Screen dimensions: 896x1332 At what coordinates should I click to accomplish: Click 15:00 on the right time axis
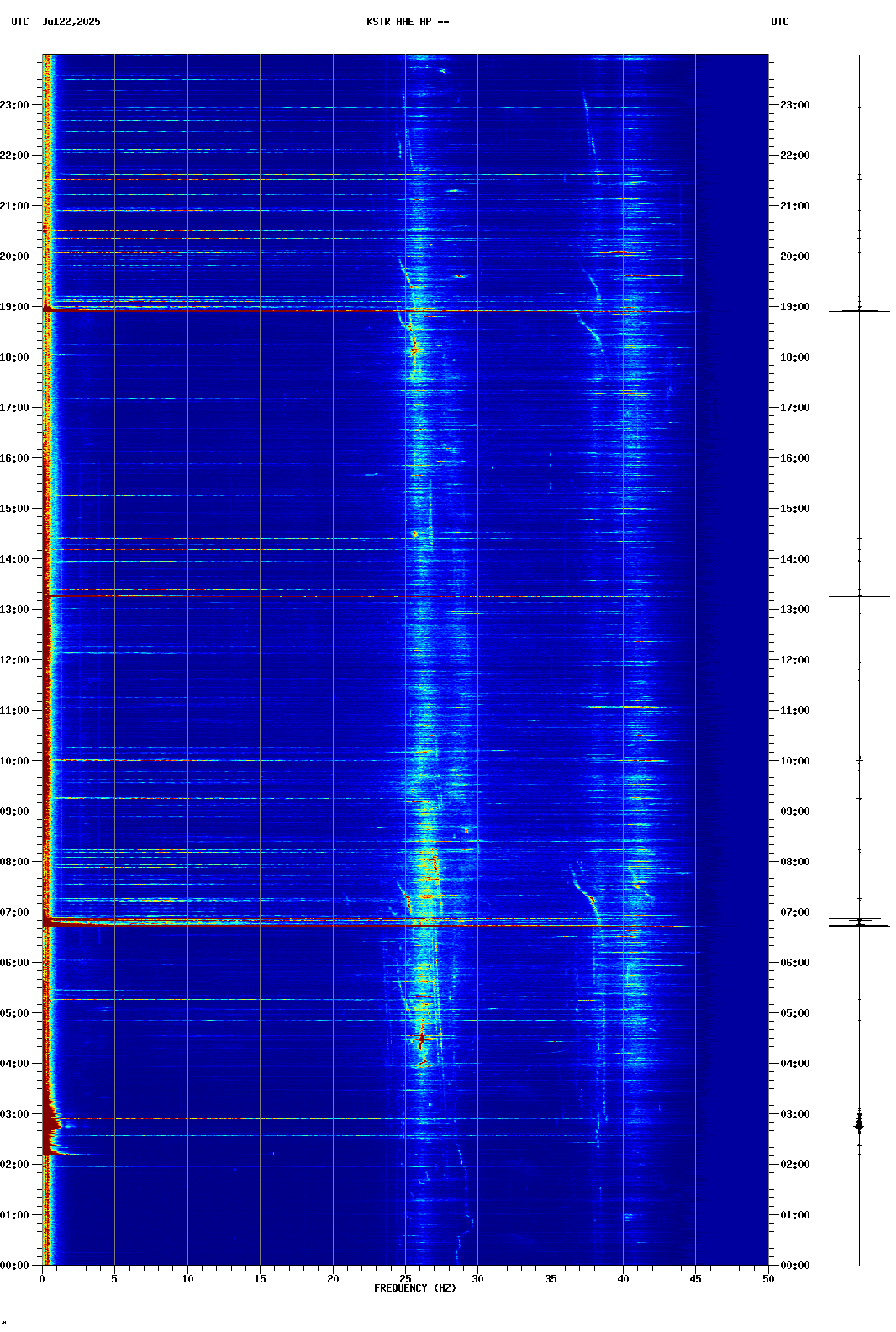click(795, 509)
